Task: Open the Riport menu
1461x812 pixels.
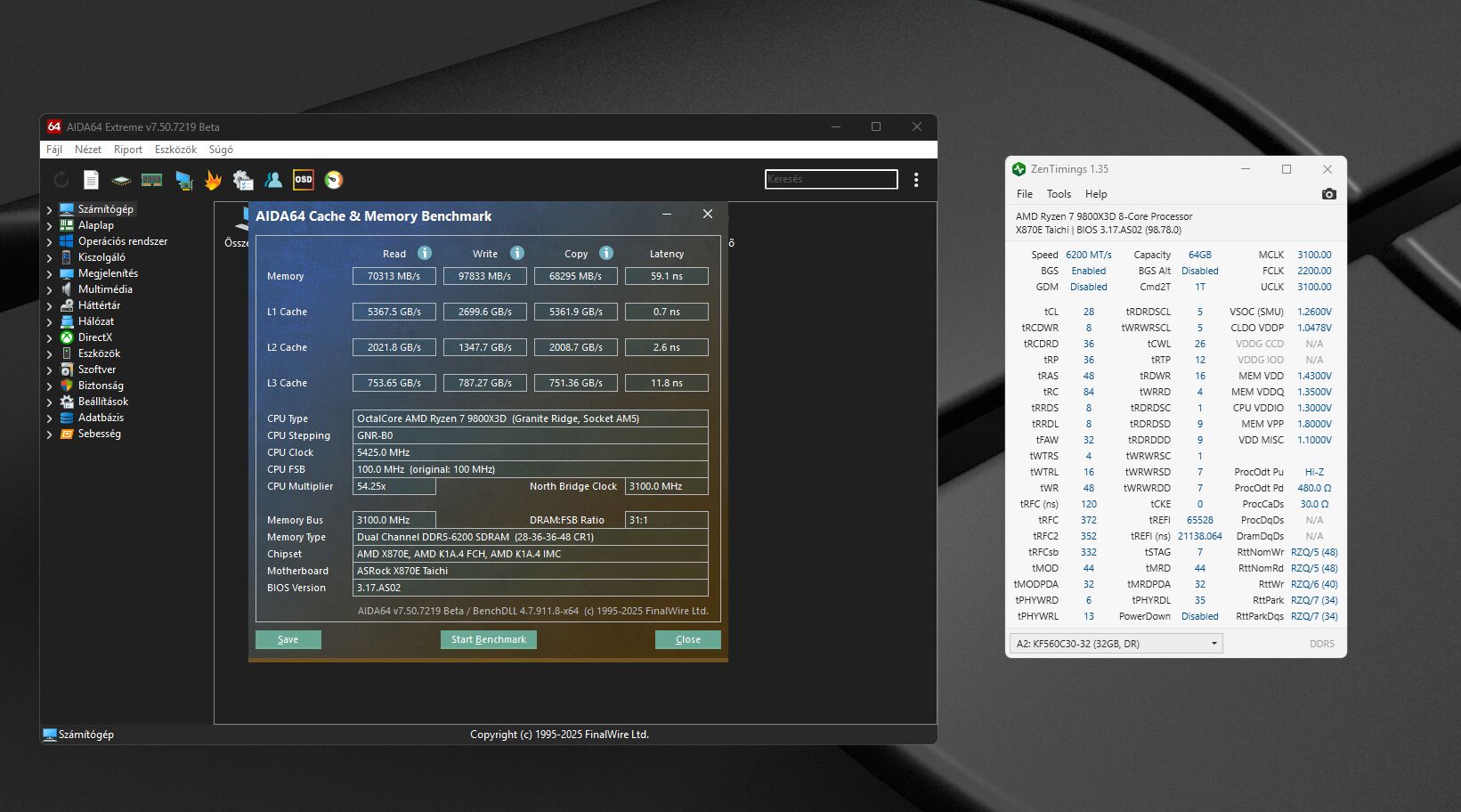Action: click(127, 150)
